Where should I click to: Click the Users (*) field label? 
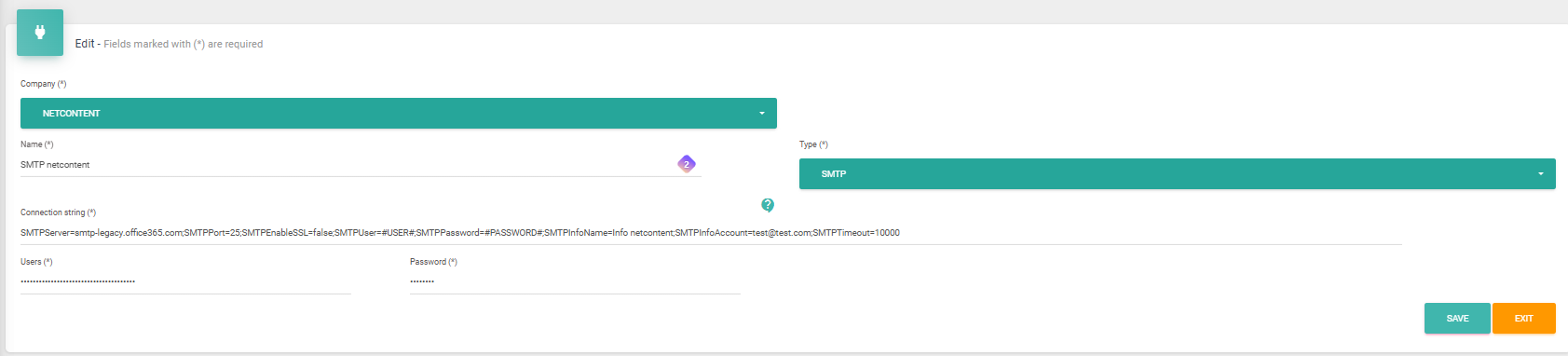tap(36, 262)
